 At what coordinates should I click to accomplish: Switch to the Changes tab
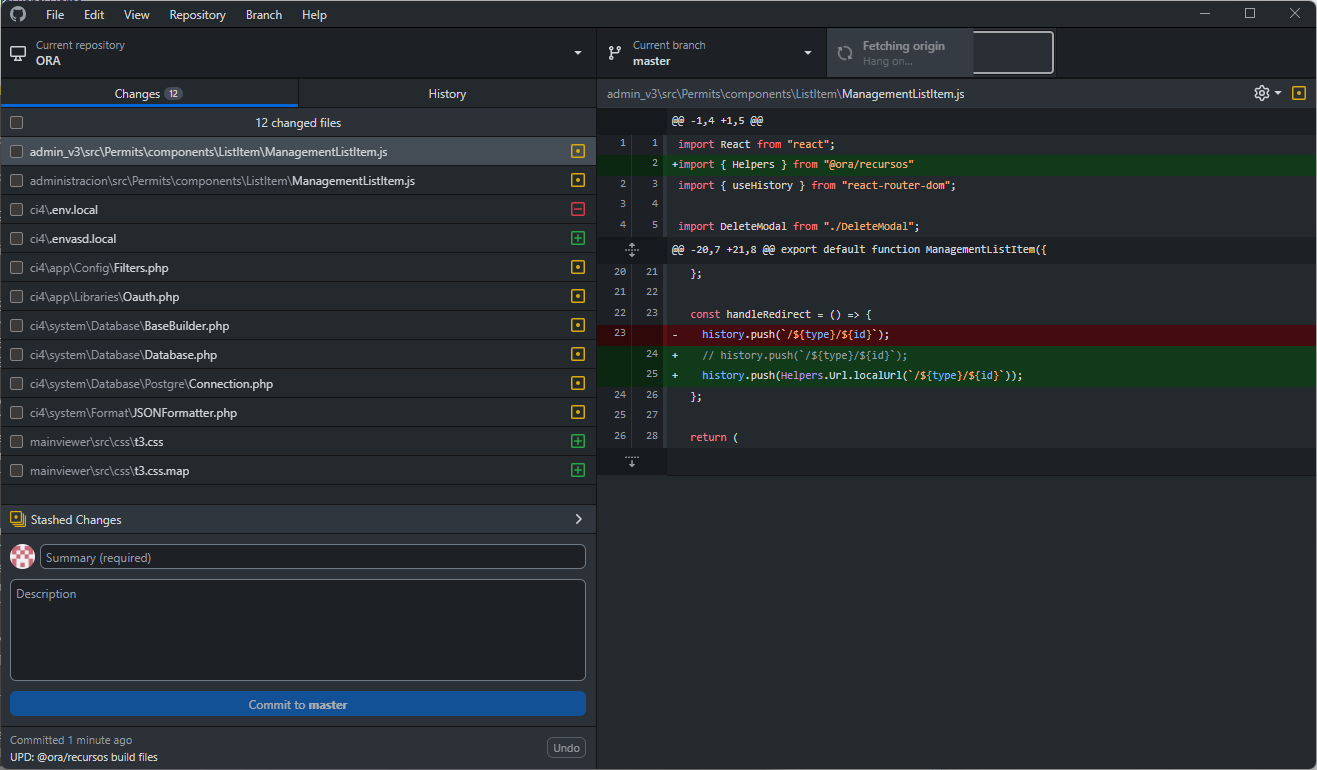pyautogui.click(x=149, y=93)
